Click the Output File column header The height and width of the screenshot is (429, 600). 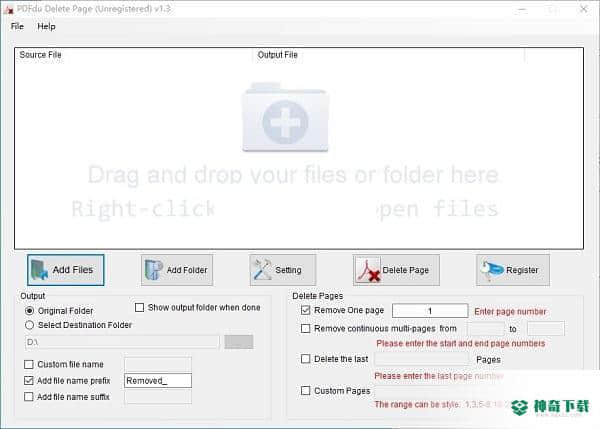[x=388, y=55]
